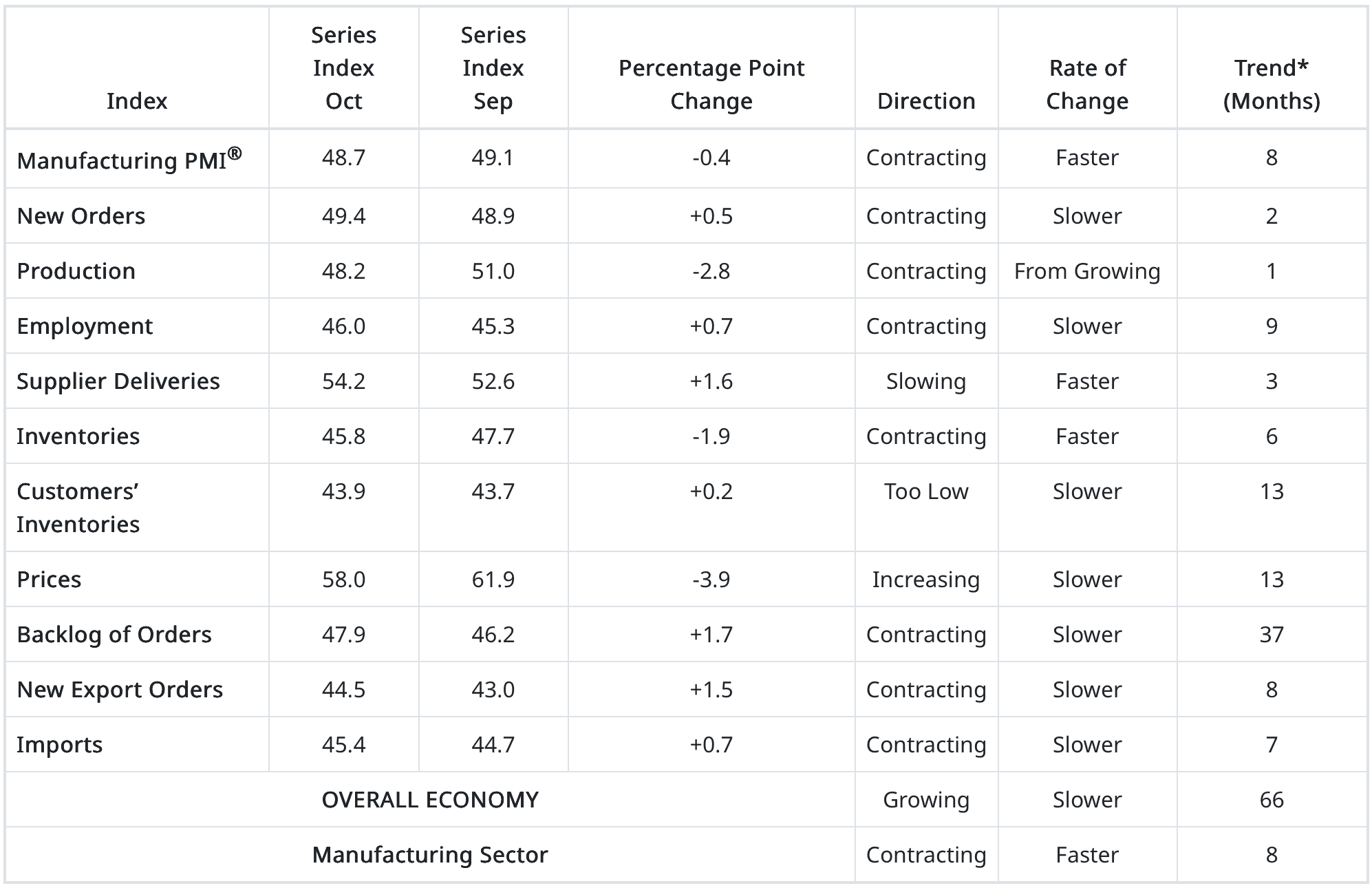Select the "New Orders" row label
Screen dimensions: 1372x888
[x=81, y=216]
